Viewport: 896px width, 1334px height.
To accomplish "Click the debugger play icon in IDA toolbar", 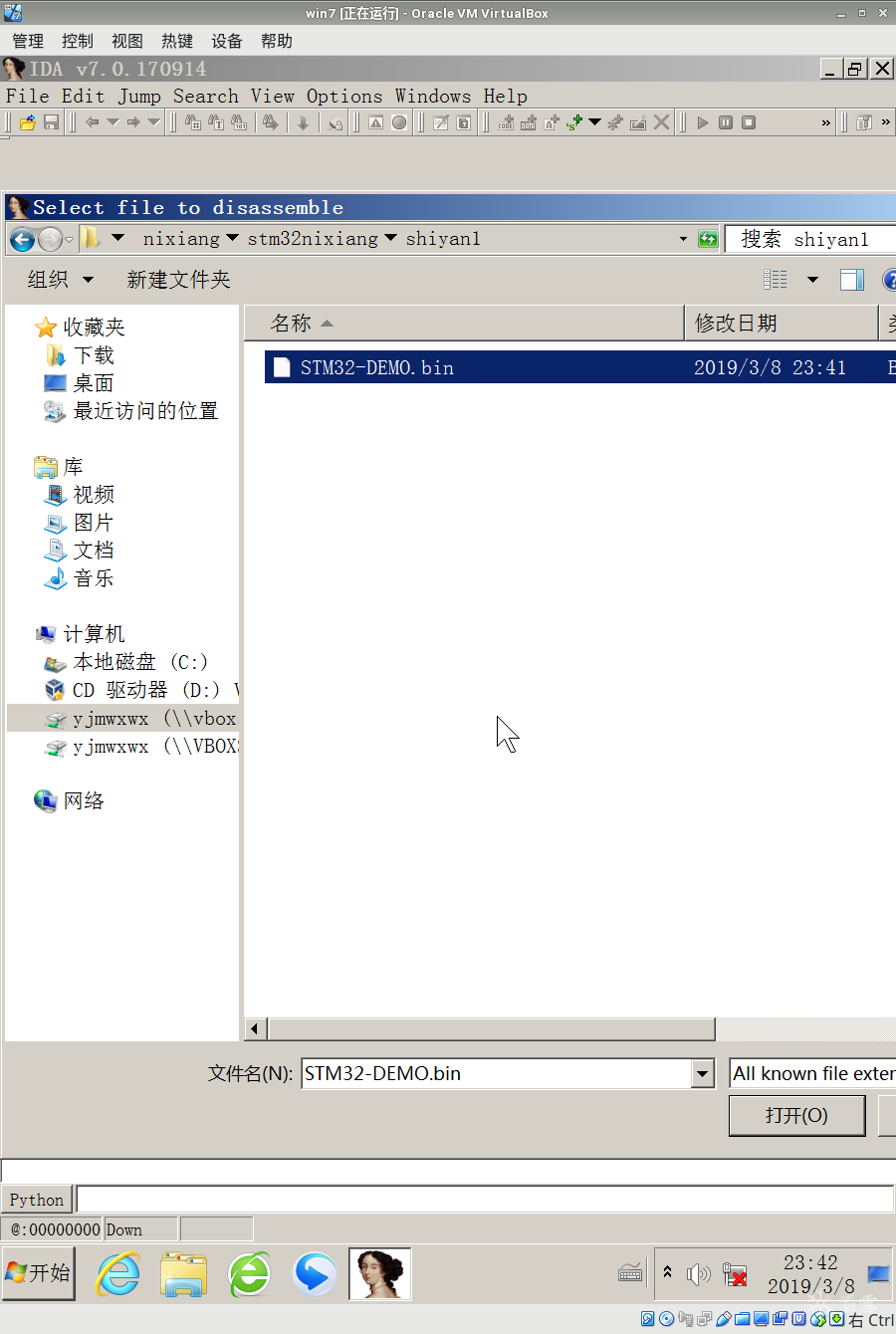I will (703, 122).
